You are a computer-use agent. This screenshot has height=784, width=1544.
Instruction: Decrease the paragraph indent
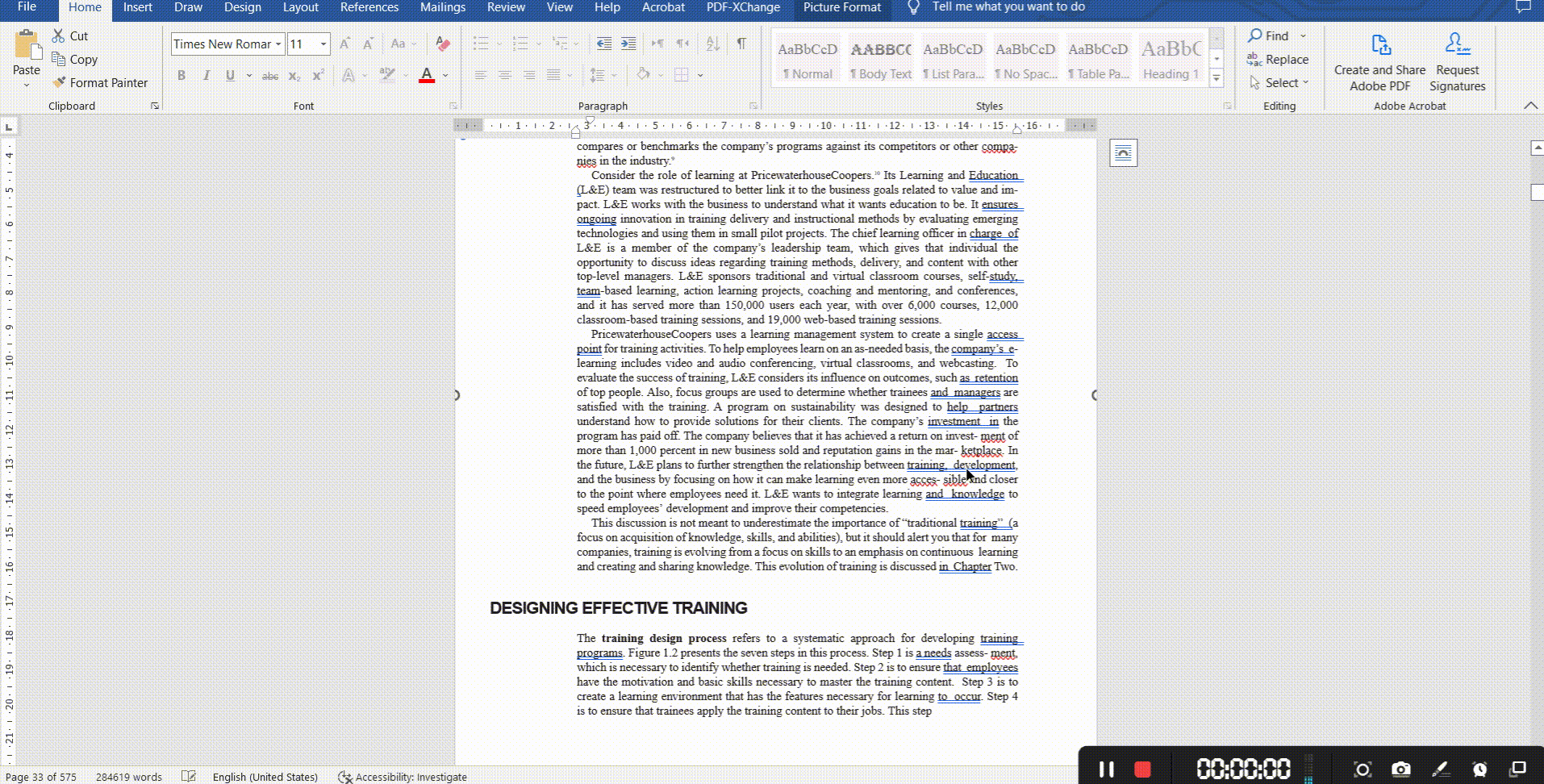tap(603, 44)
